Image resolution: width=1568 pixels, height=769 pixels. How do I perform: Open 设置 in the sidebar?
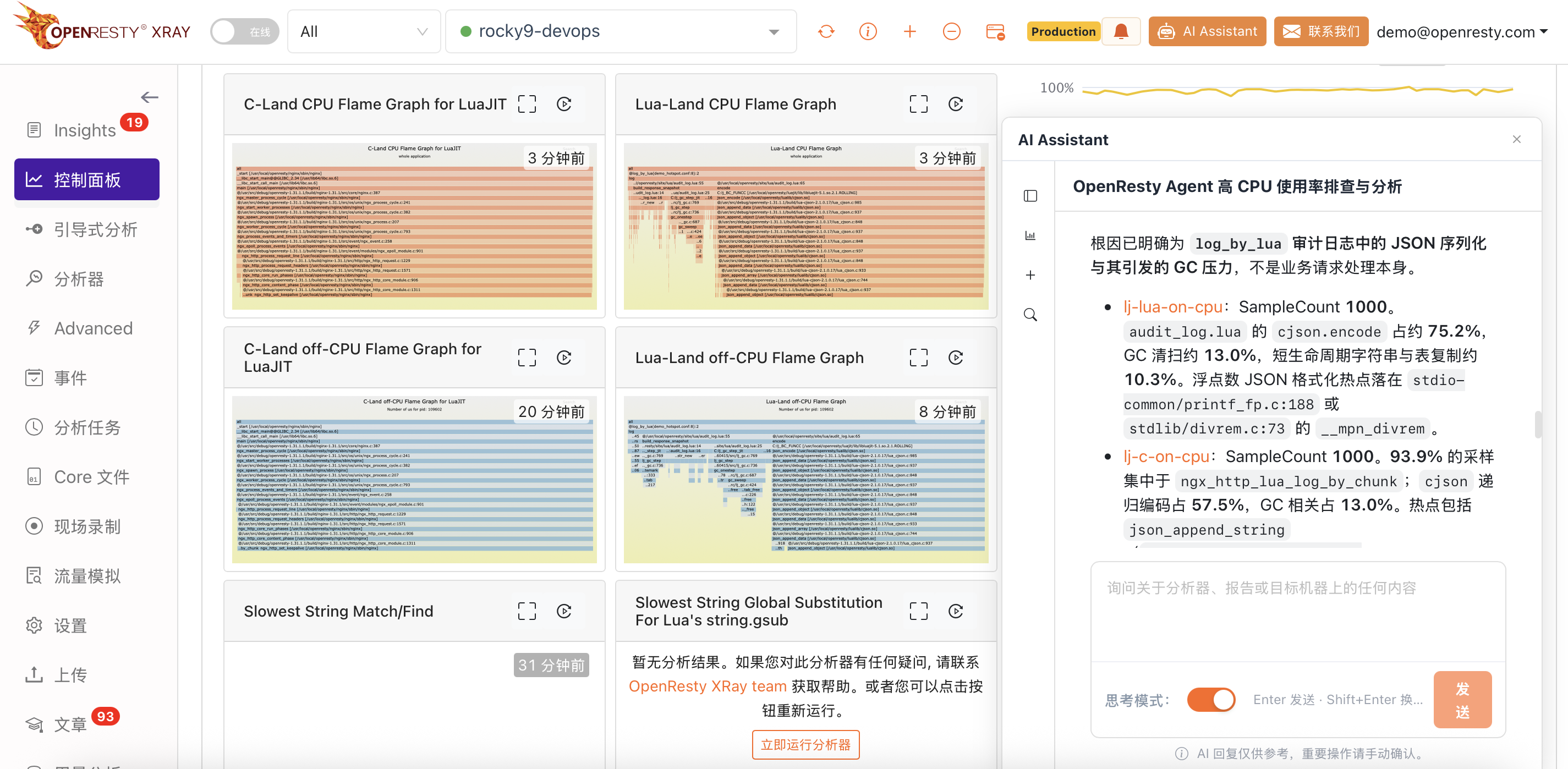[86, 625]
